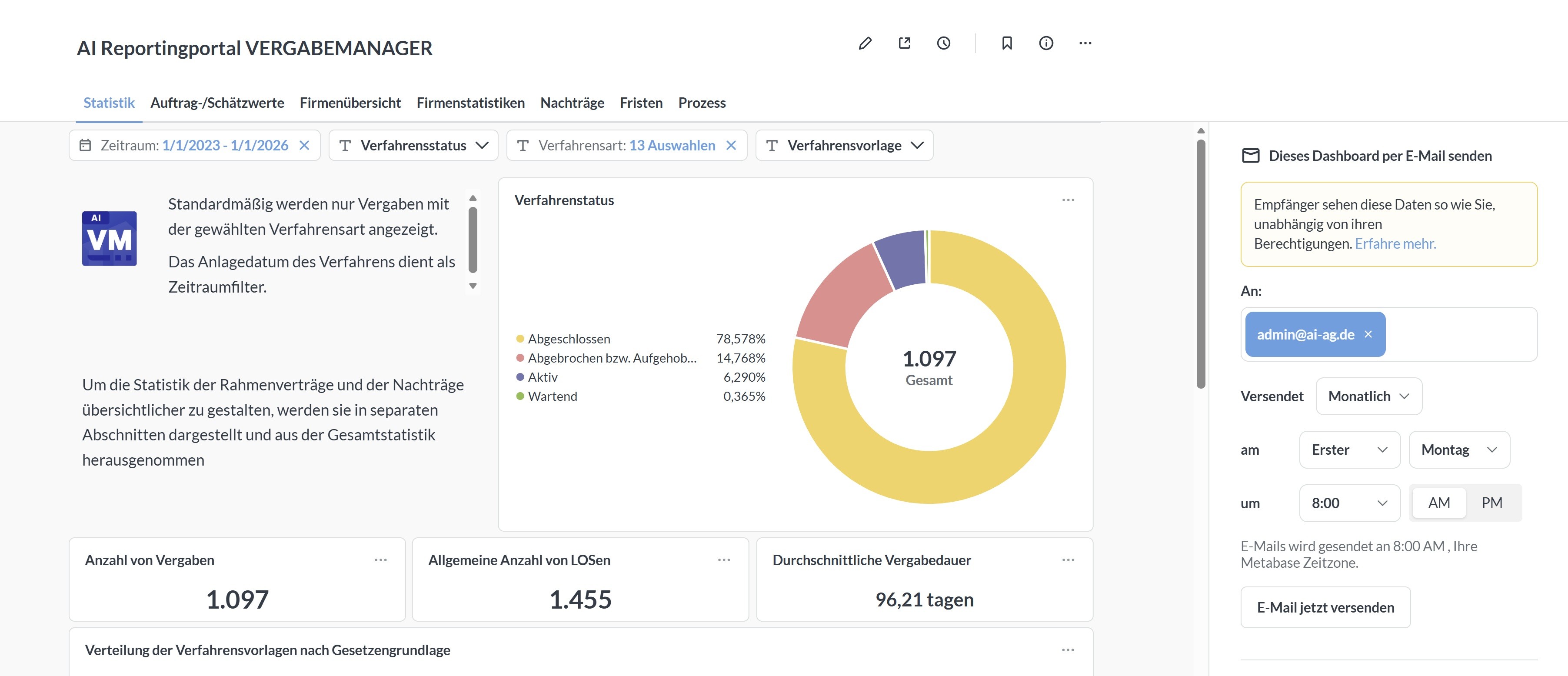This screenshot has height=676, width=1568.
Task: Remove the Verfahrensart 13 Auswahlen filter
Action: click(x=731, y=146)
